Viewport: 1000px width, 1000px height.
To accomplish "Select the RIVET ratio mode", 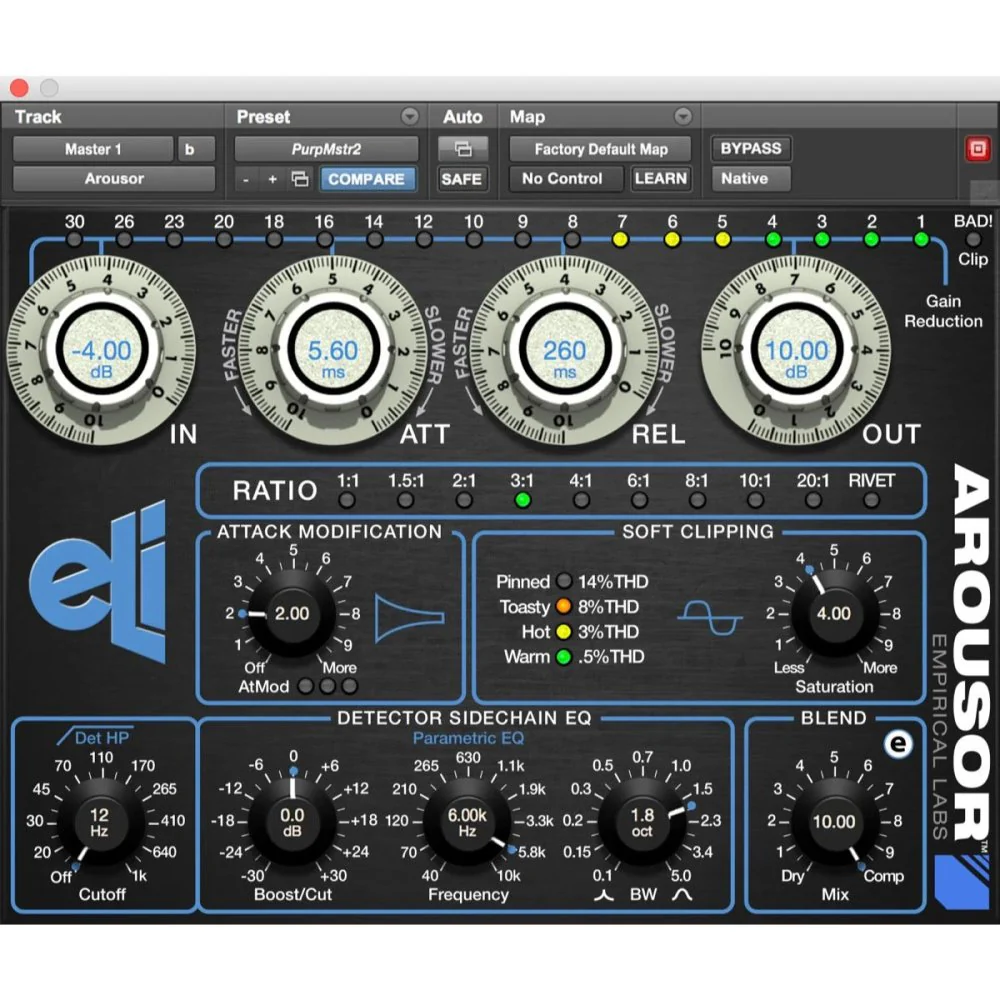I will [871, 500].
